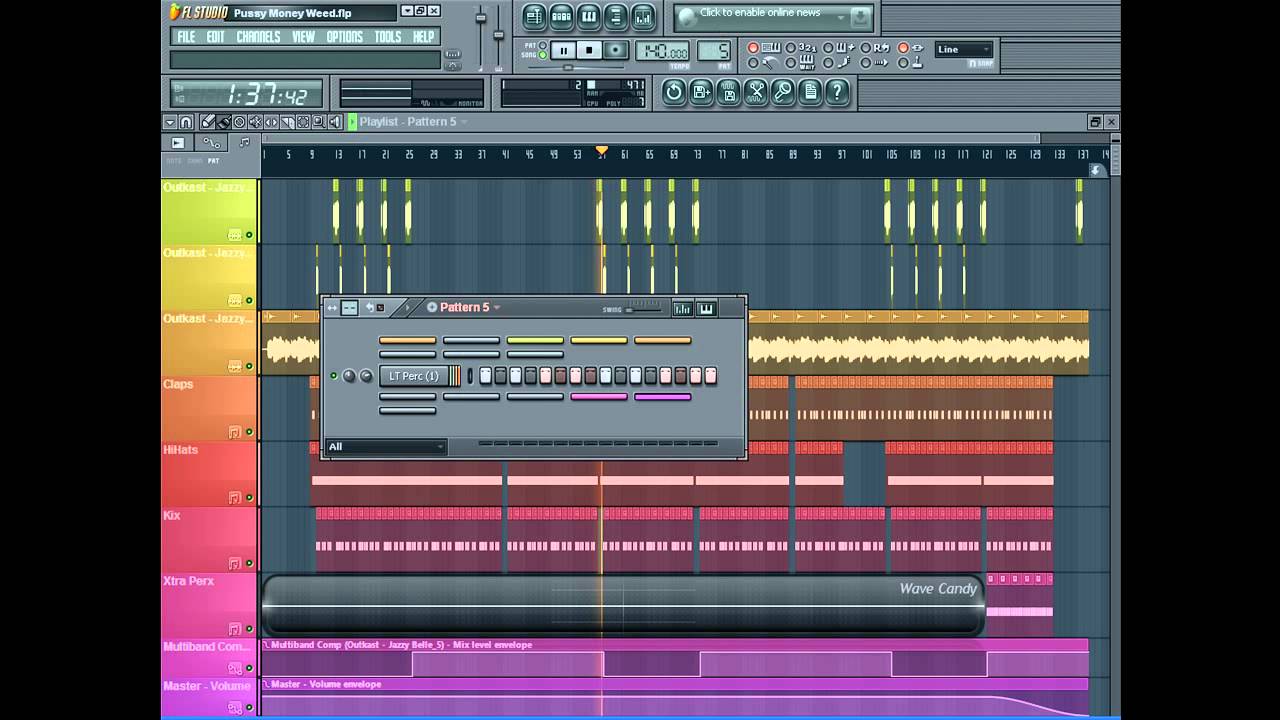Open the CHANNELS menu
This screenshot has height=720, width=1280.
click(x=258, y=36)
